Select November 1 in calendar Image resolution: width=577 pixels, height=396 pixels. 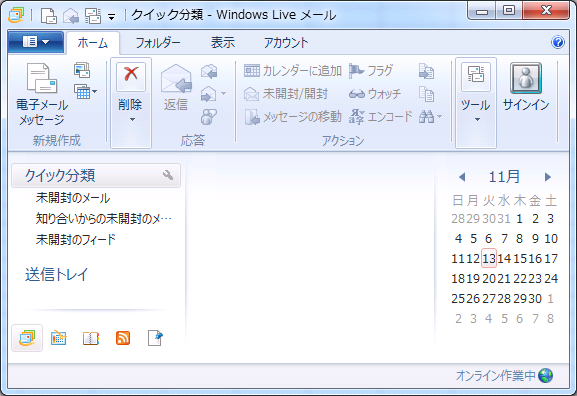519,219
